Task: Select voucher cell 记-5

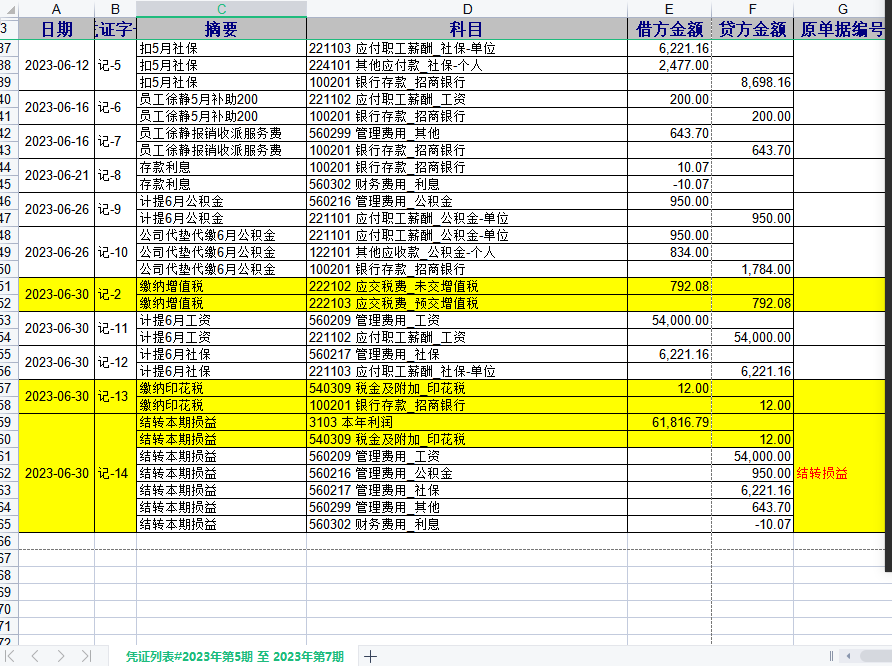Action: (115, 65)
